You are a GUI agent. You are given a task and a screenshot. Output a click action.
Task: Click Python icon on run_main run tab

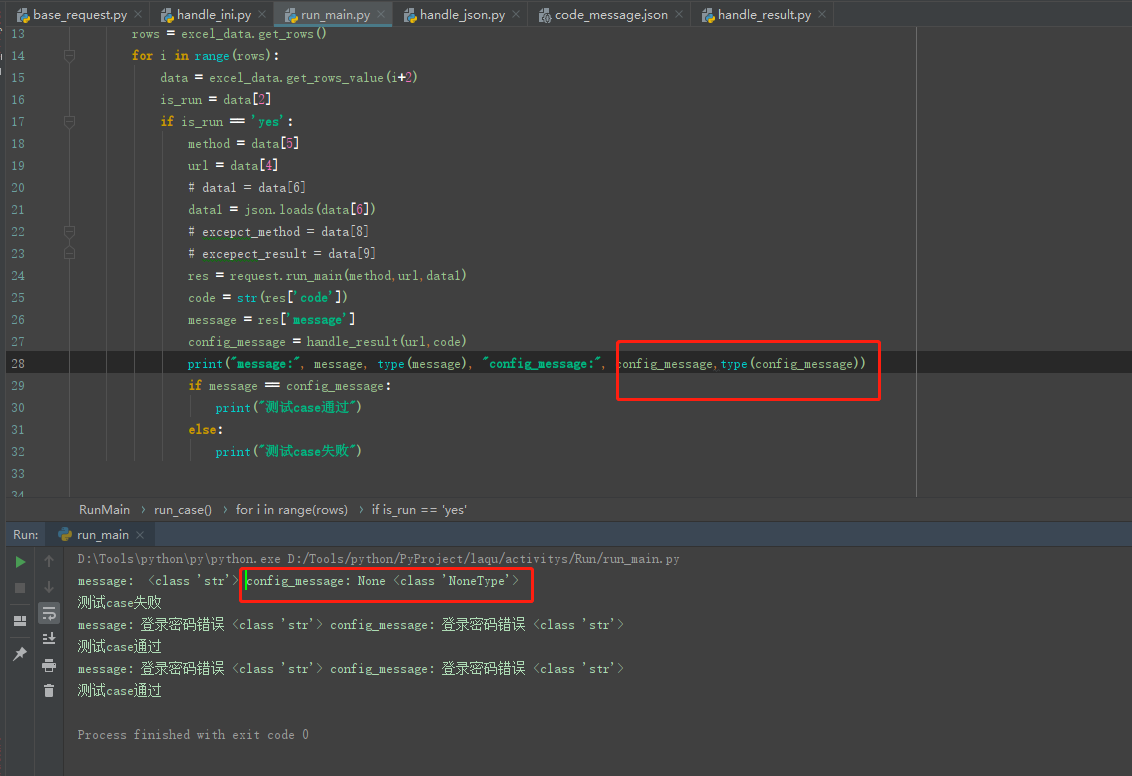point(65,534)
